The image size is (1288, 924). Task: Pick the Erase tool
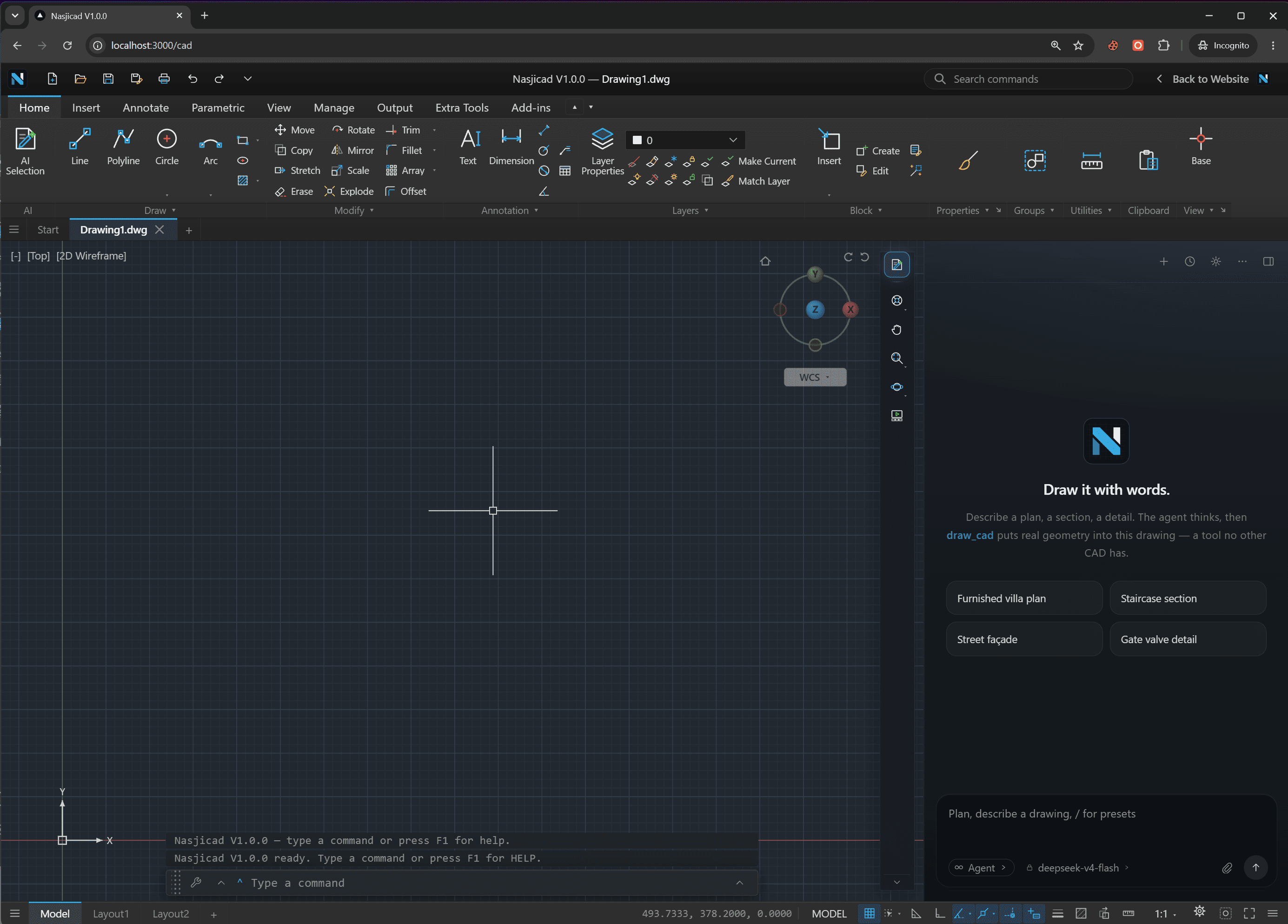(293, 192)
